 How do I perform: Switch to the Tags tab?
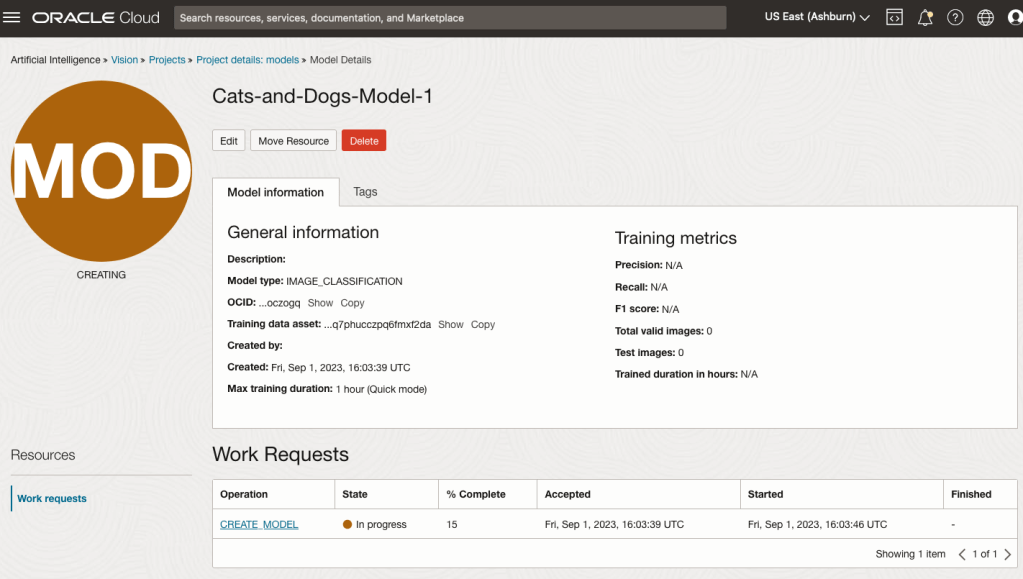pyautogui.click(x=365, y=192)
